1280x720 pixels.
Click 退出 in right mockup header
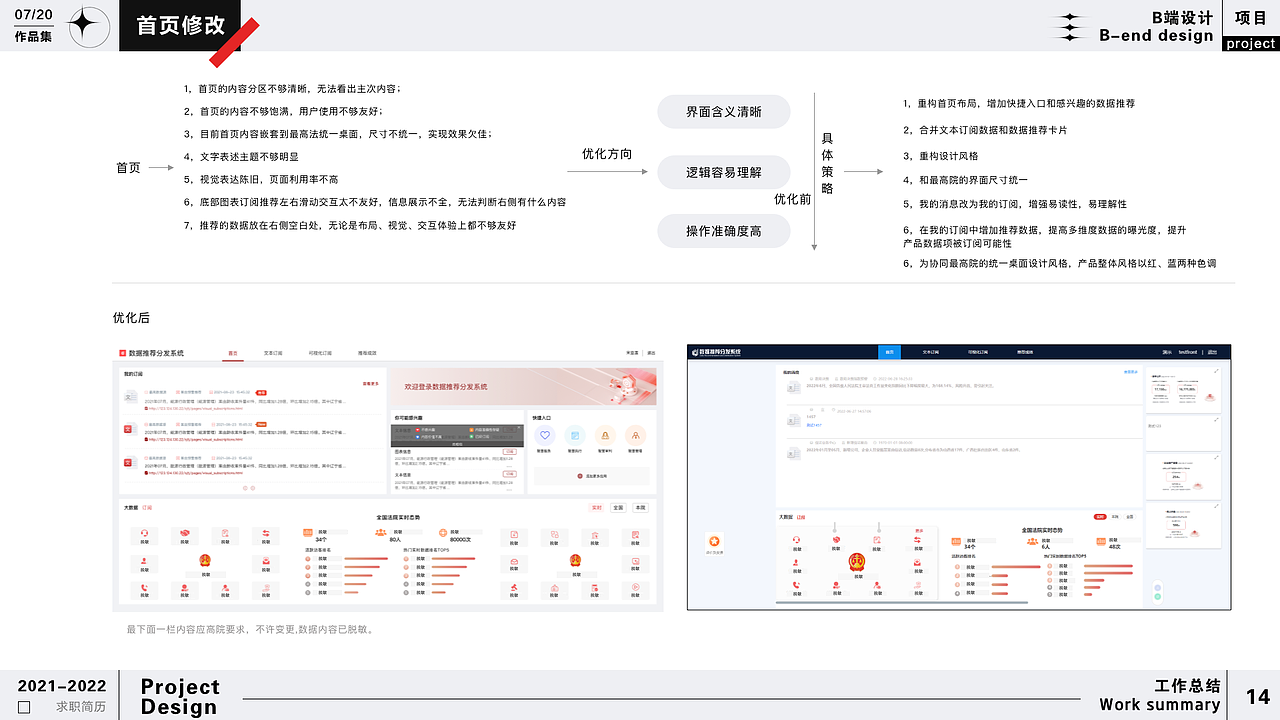[x=1212, y=352]
